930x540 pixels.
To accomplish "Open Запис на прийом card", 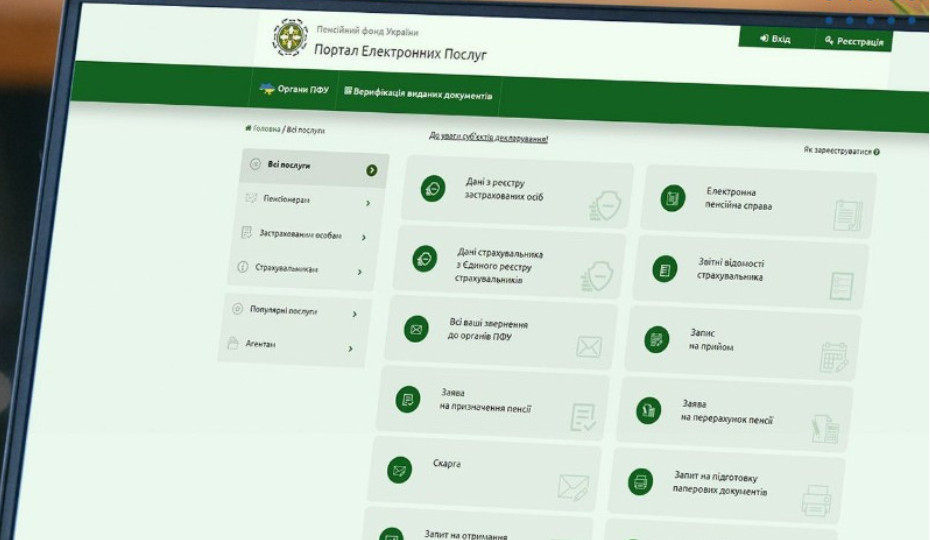I will (x=743, y=342).
